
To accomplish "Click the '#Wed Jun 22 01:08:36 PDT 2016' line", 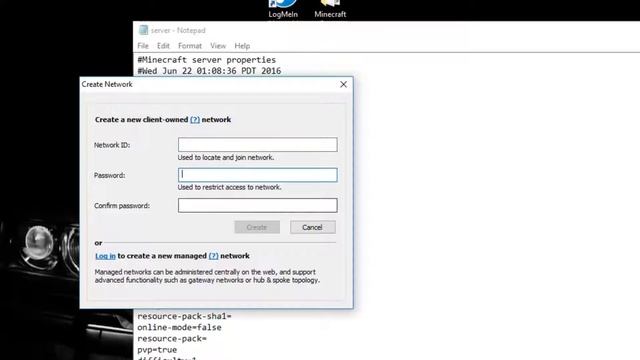I will 209,71.
